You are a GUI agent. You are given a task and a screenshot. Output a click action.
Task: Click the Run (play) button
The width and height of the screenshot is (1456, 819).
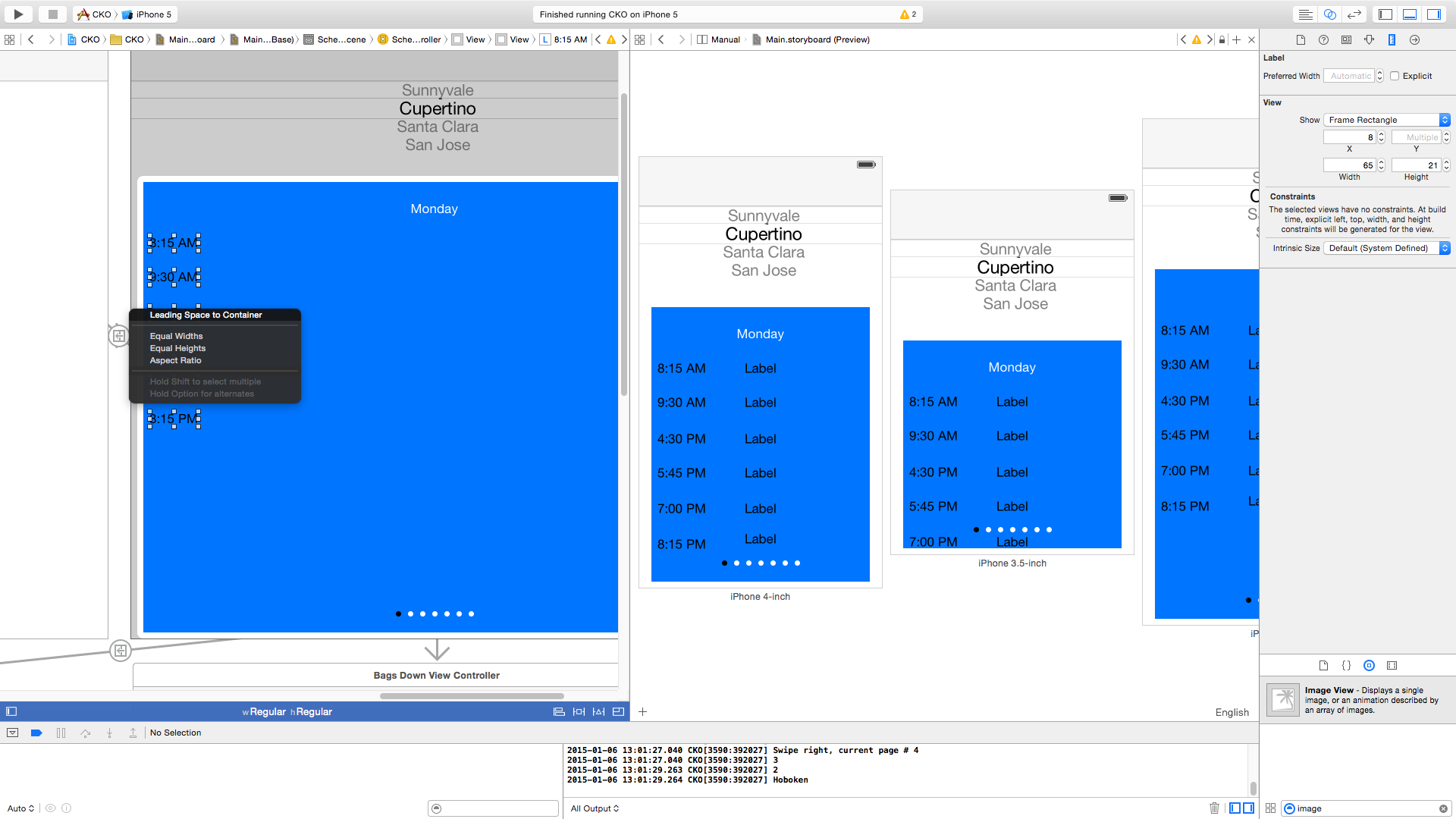18,14
